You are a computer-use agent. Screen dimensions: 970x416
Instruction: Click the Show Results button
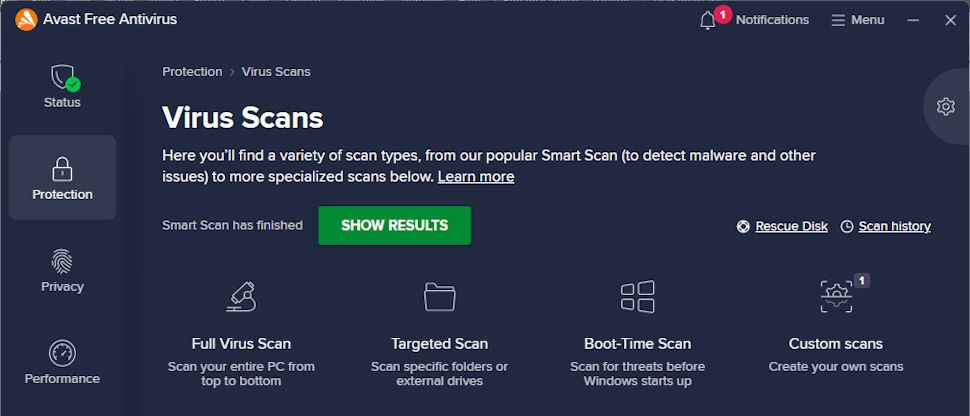[x=394, y=225]
